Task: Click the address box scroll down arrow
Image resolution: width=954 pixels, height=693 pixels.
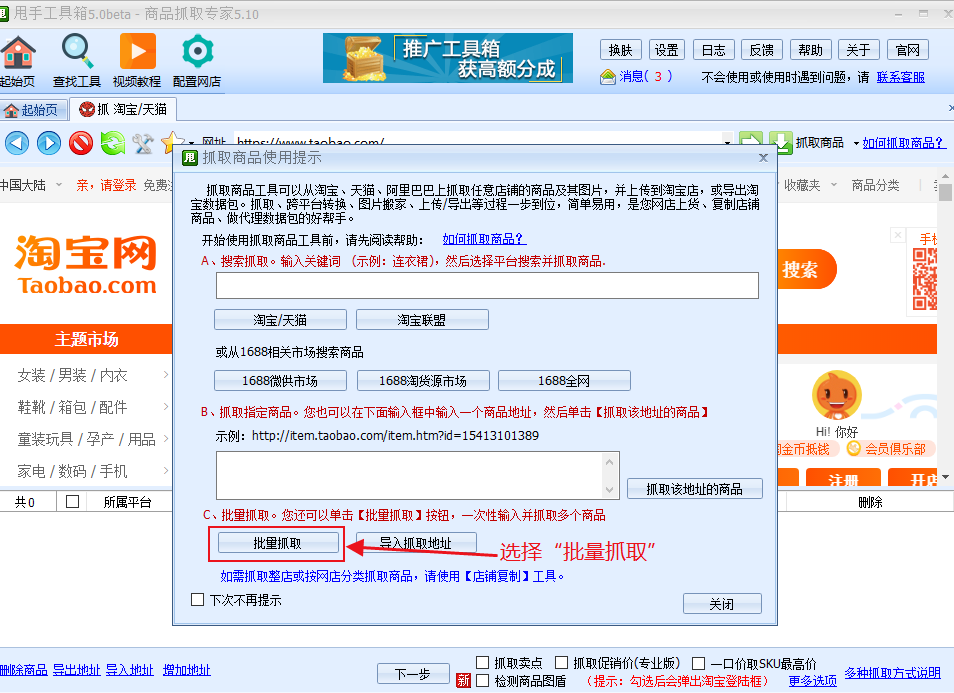Action: pos(609,490)
